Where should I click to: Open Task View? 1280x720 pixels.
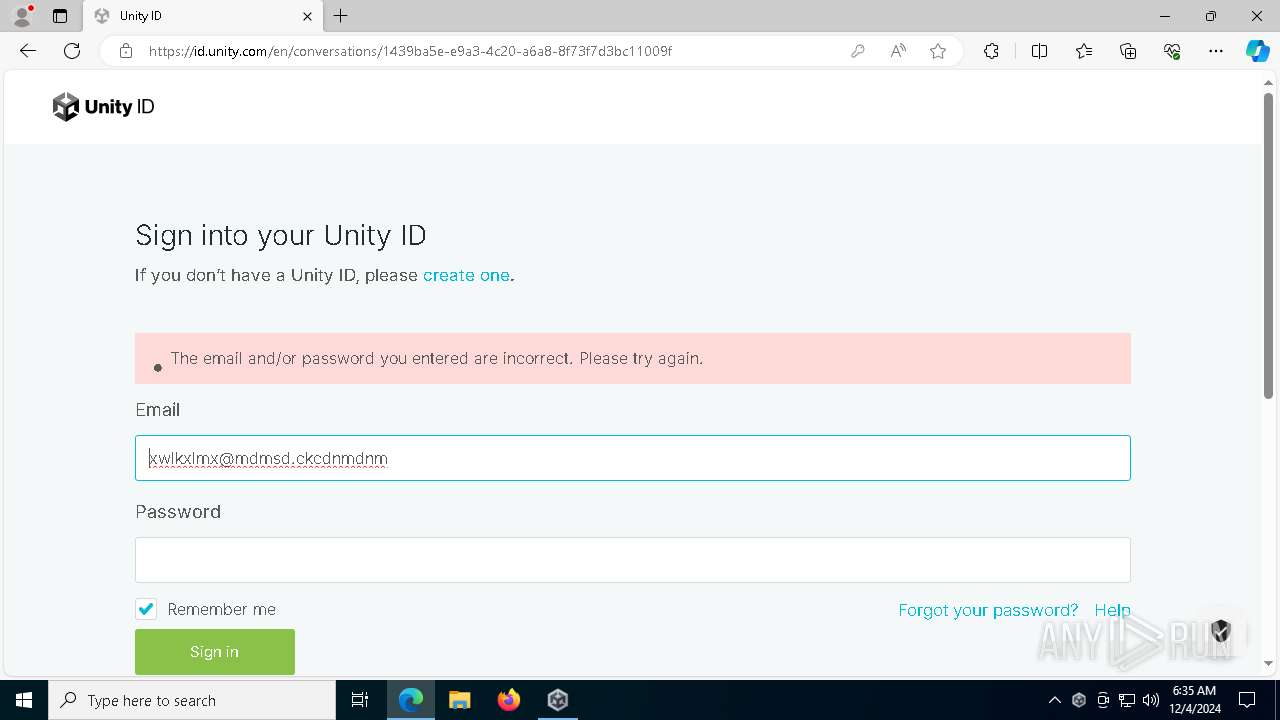[x=360, y=700]
